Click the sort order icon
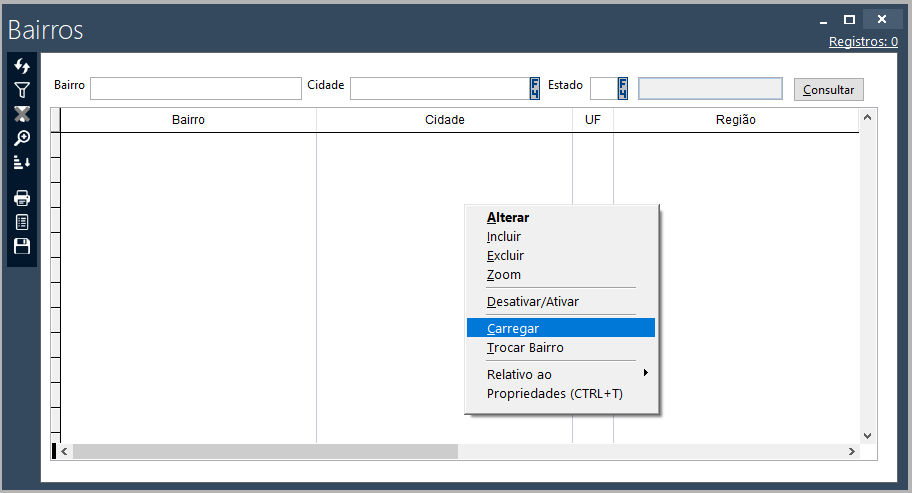Image resolution: width=912 pixels, height=493 pixels. point(22,162)
